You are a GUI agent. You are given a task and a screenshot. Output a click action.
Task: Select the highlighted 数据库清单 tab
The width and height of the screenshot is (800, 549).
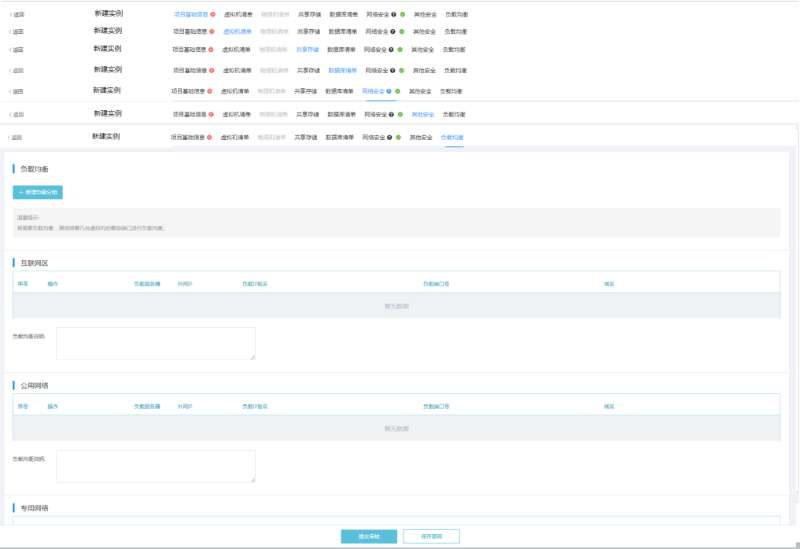343,70
